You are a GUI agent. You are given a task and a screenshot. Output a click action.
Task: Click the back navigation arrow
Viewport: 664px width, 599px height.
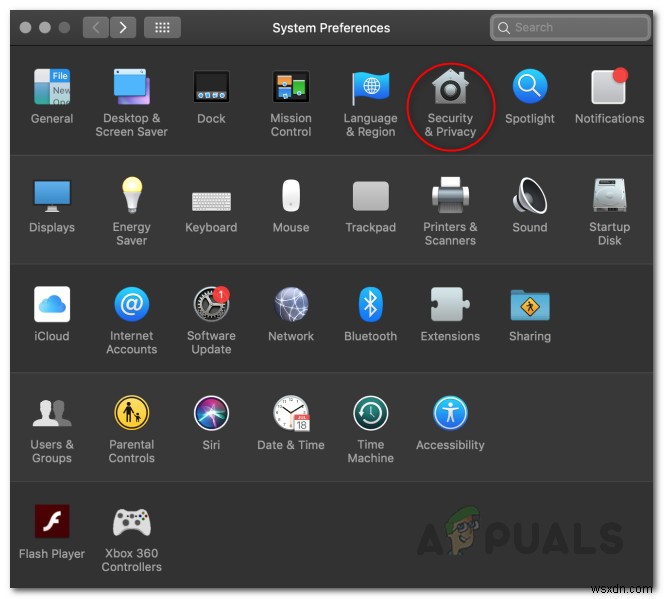click(96, 28)
